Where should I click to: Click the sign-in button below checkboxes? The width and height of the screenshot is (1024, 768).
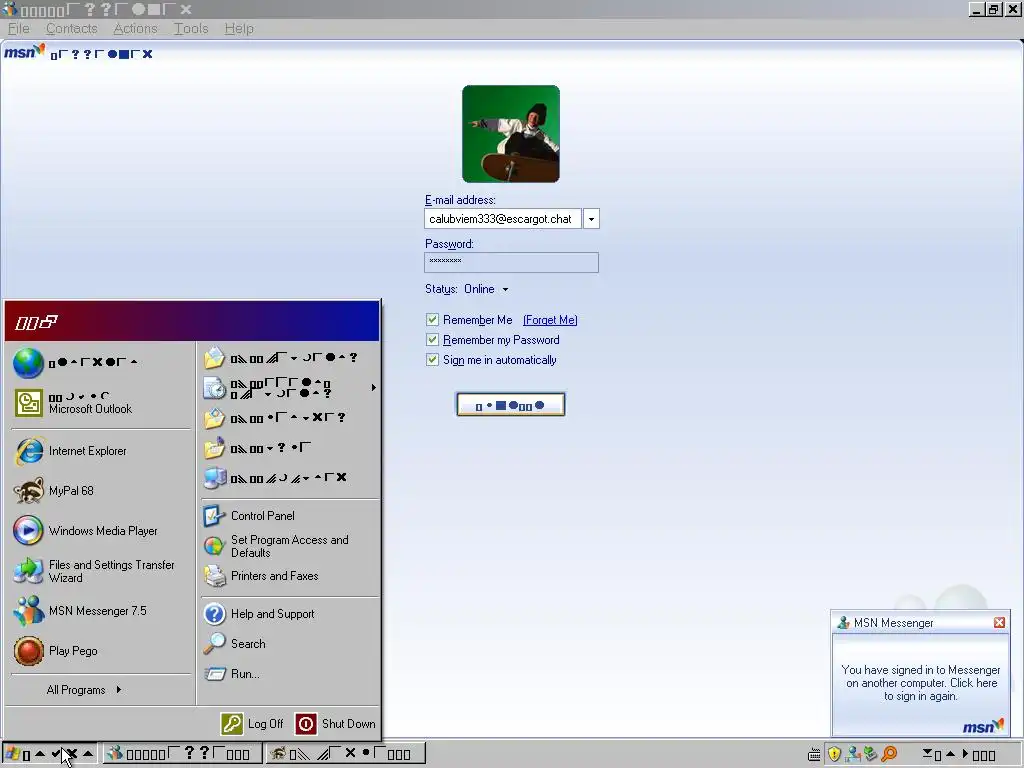pos(511,405)
